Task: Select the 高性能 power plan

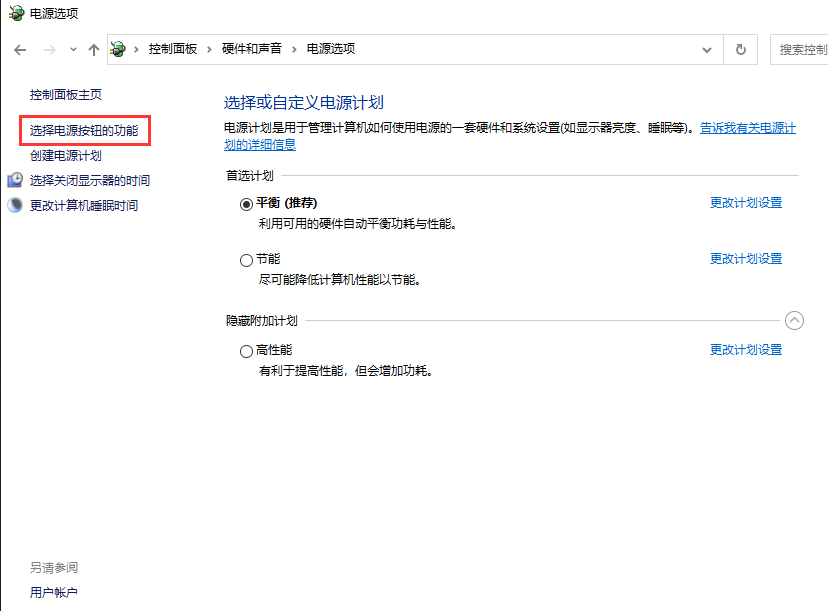Action: [x=246, y=351]
